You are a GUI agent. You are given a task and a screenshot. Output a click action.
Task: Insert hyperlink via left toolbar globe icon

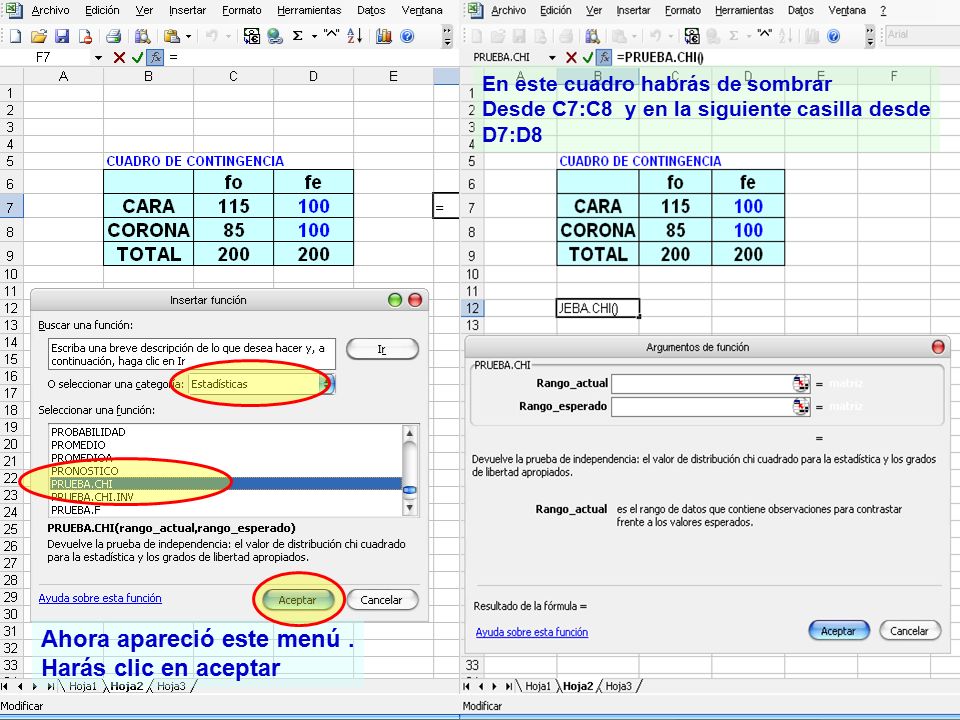click(275, 36)
